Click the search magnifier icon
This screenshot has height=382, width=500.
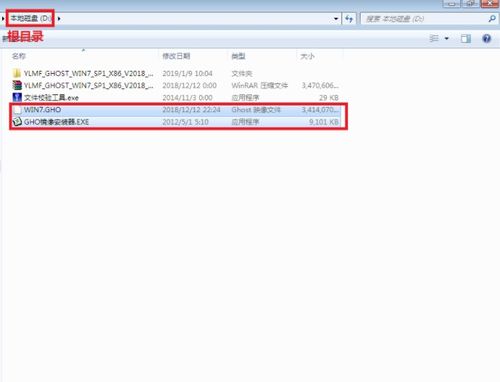click(x=492, y=19)
